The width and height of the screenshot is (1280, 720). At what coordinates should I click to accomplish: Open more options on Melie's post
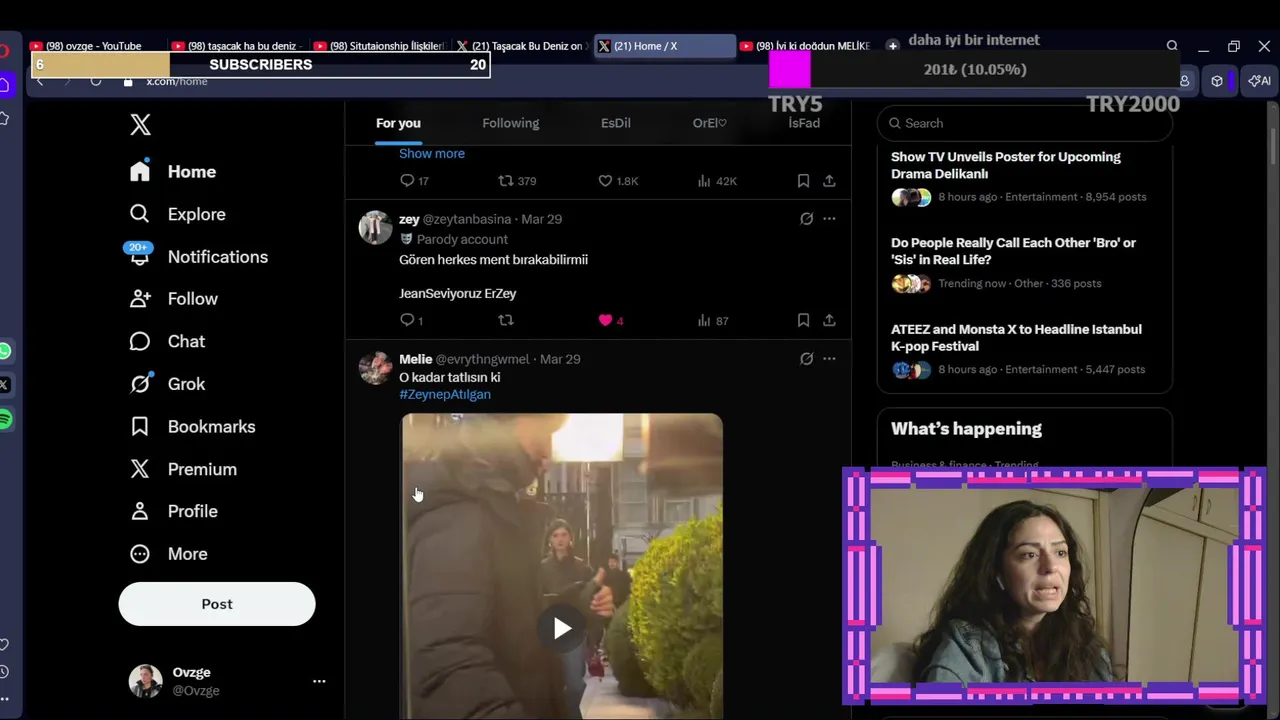point(829,359)
